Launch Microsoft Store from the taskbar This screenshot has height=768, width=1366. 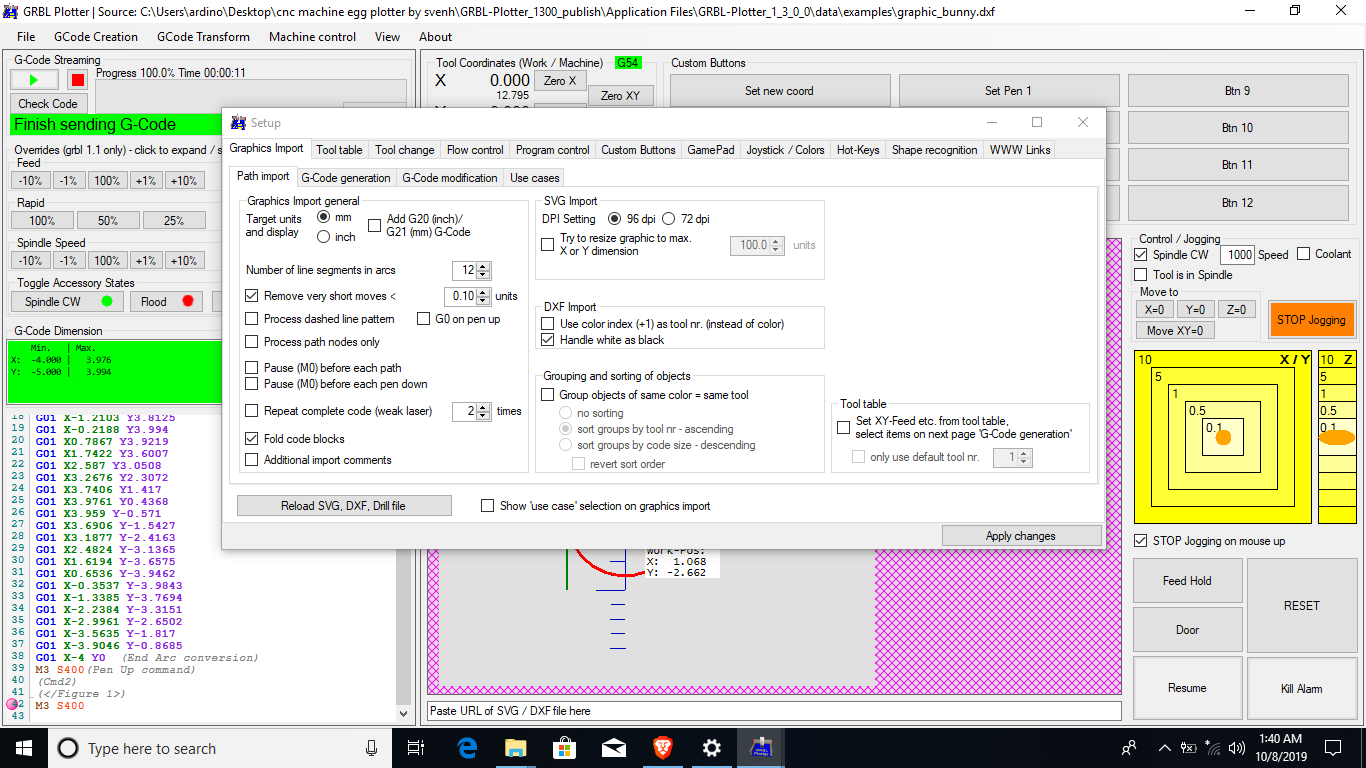click(x=565, y=748)
